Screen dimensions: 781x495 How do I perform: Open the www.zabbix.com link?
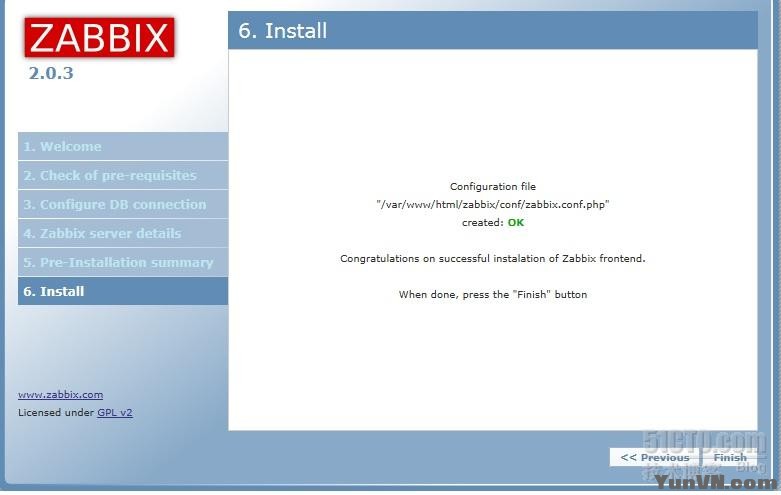(61, 394)
